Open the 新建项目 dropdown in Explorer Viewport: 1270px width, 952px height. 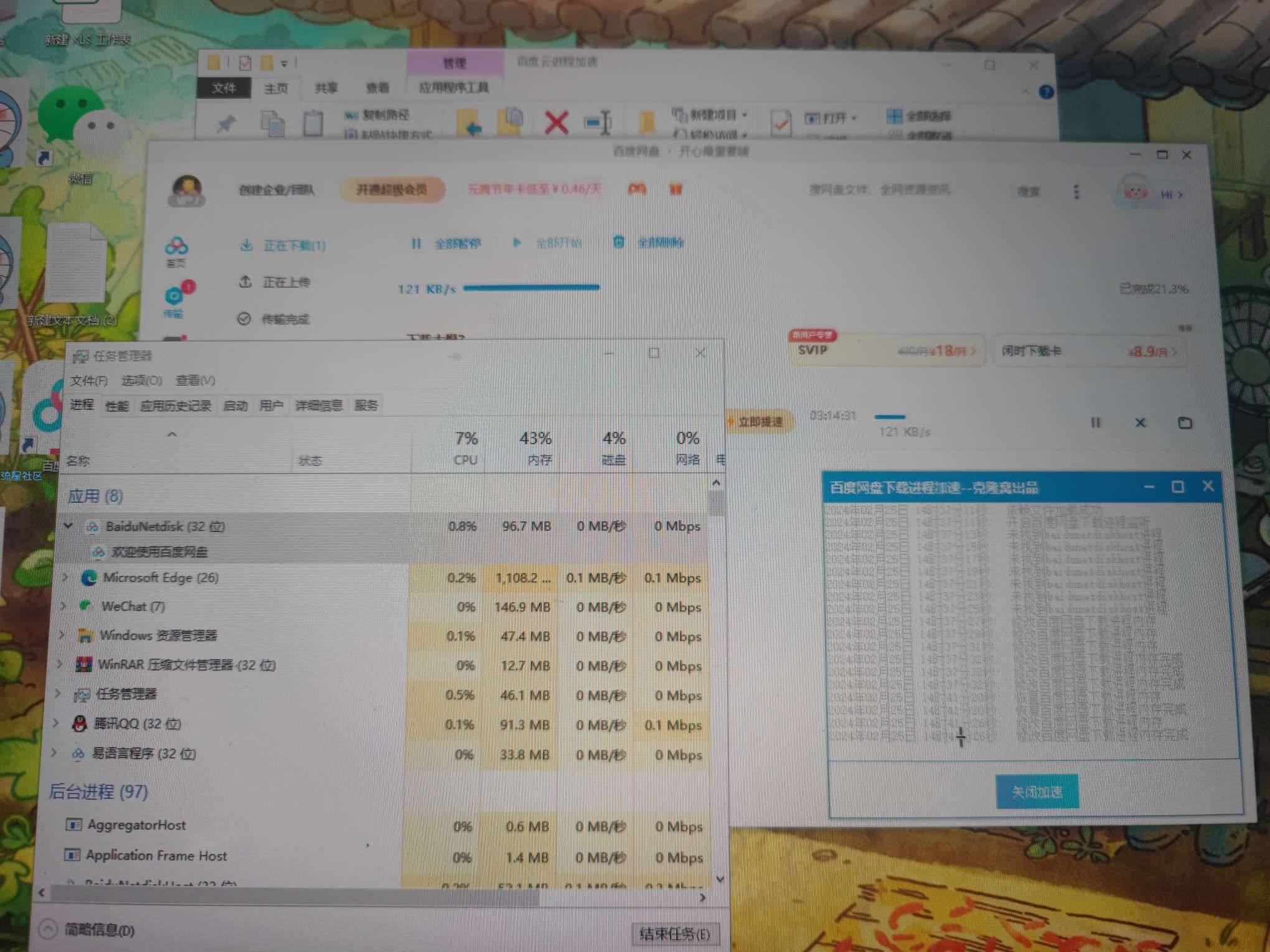click(x=710, y=115)
